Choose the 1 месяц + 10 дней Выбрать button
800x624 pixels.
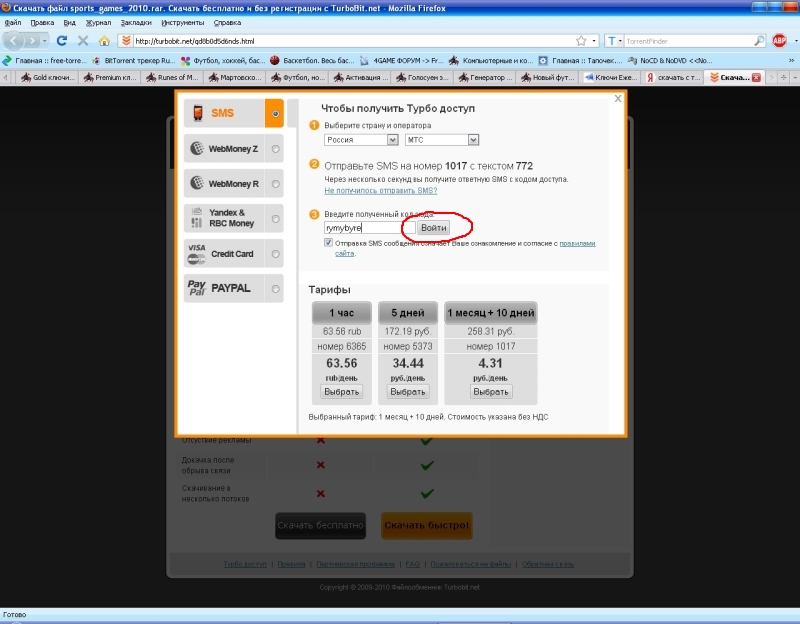[490, 392]
